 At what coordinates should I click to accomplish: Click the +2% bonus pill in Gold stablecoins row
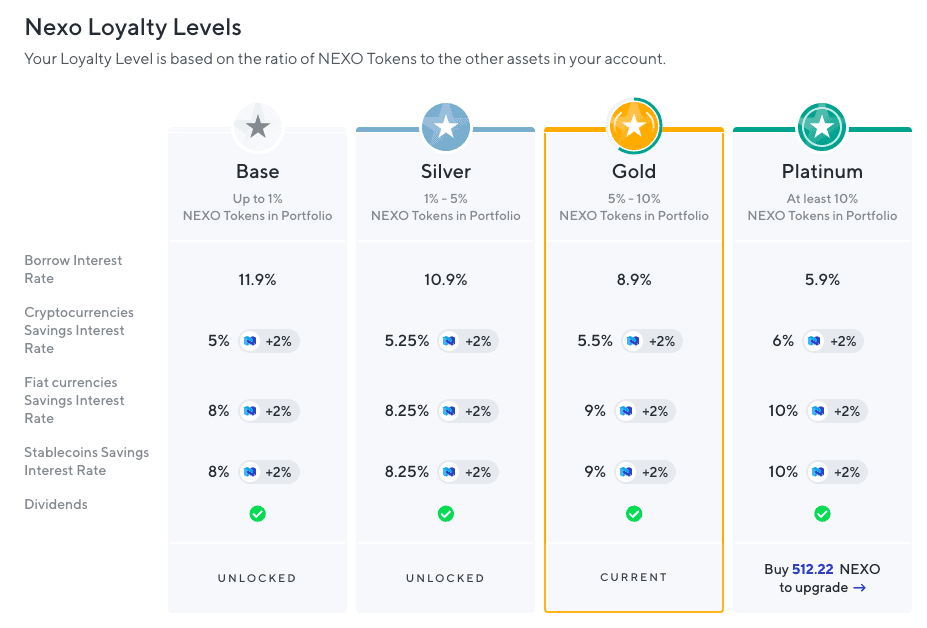[644, 472]
